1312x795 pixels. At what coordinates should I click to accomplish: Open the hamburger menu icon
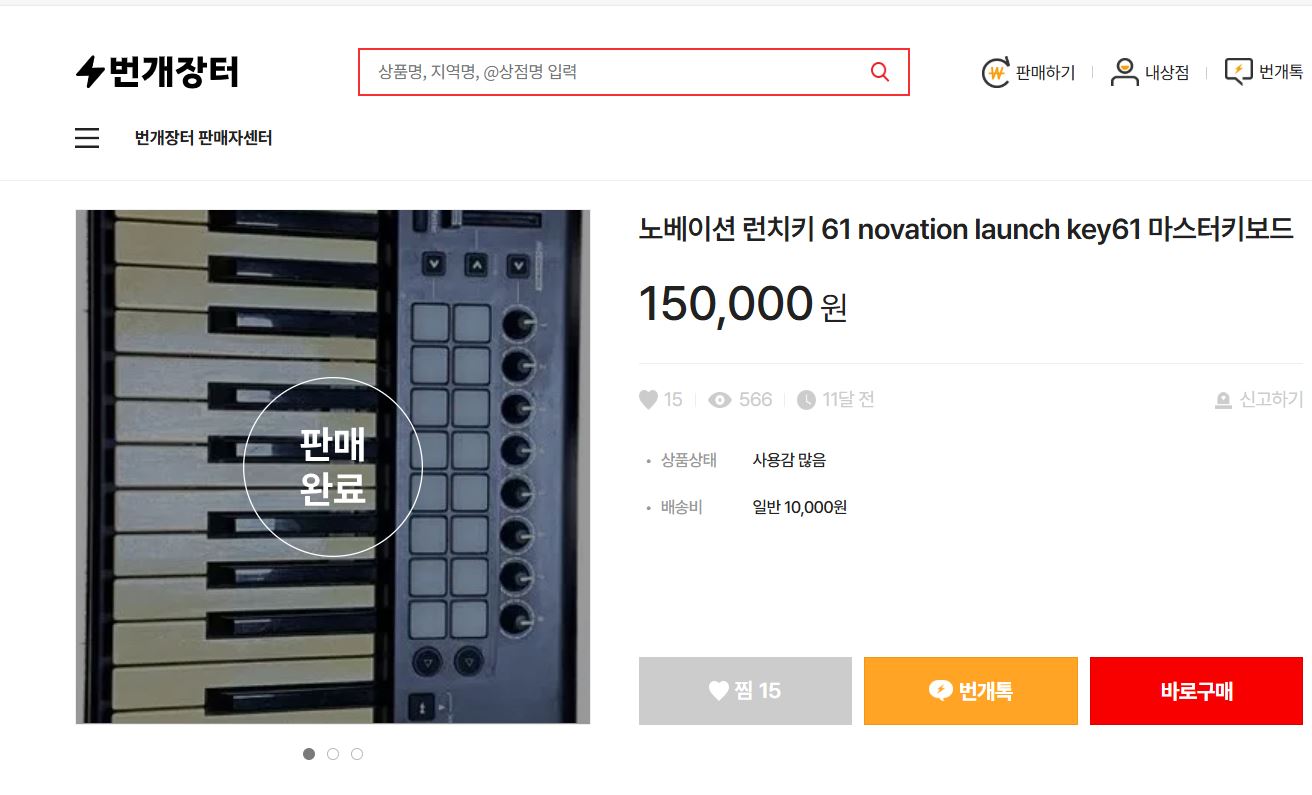pos(87,138)
